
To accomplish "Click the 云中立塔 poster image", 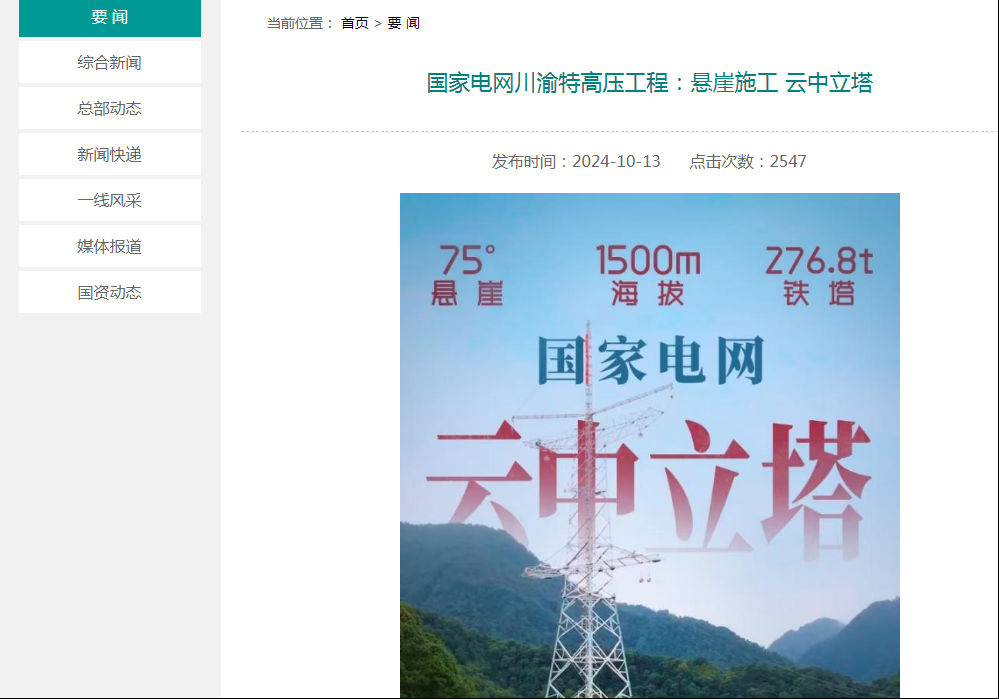I will point(650,445).
